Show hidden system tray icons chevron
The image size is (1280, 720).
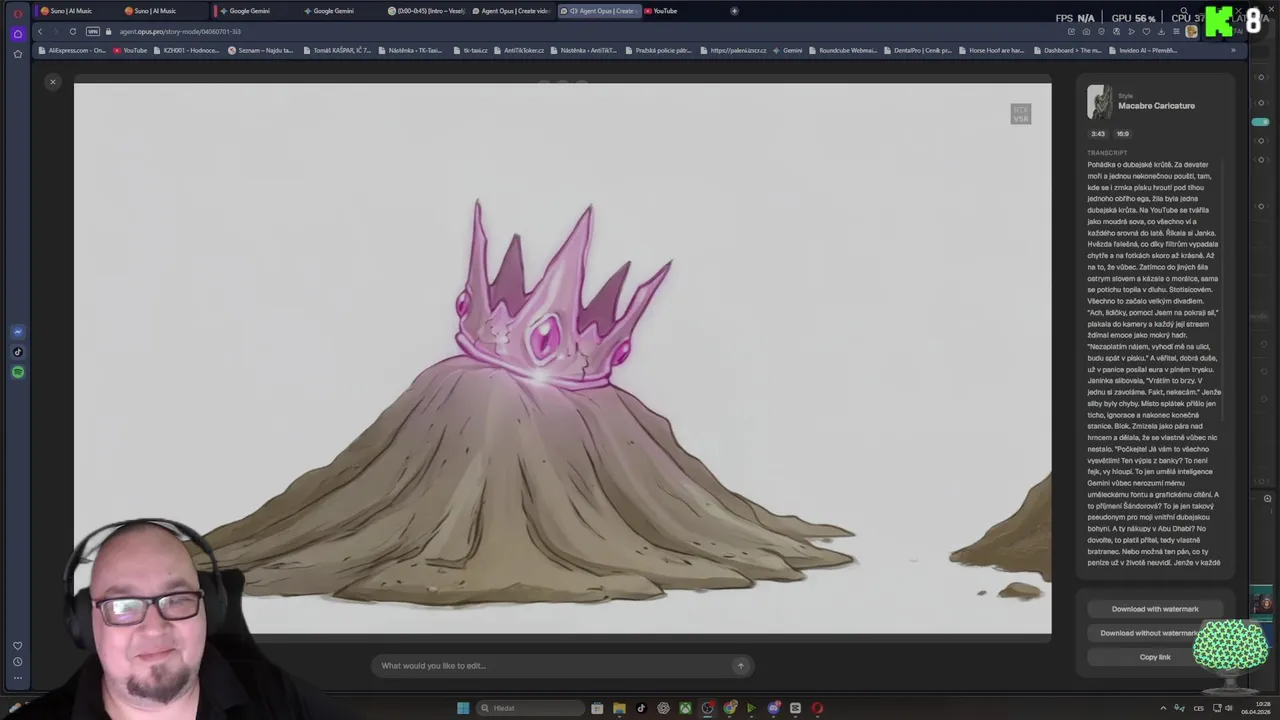[1162, 708]
